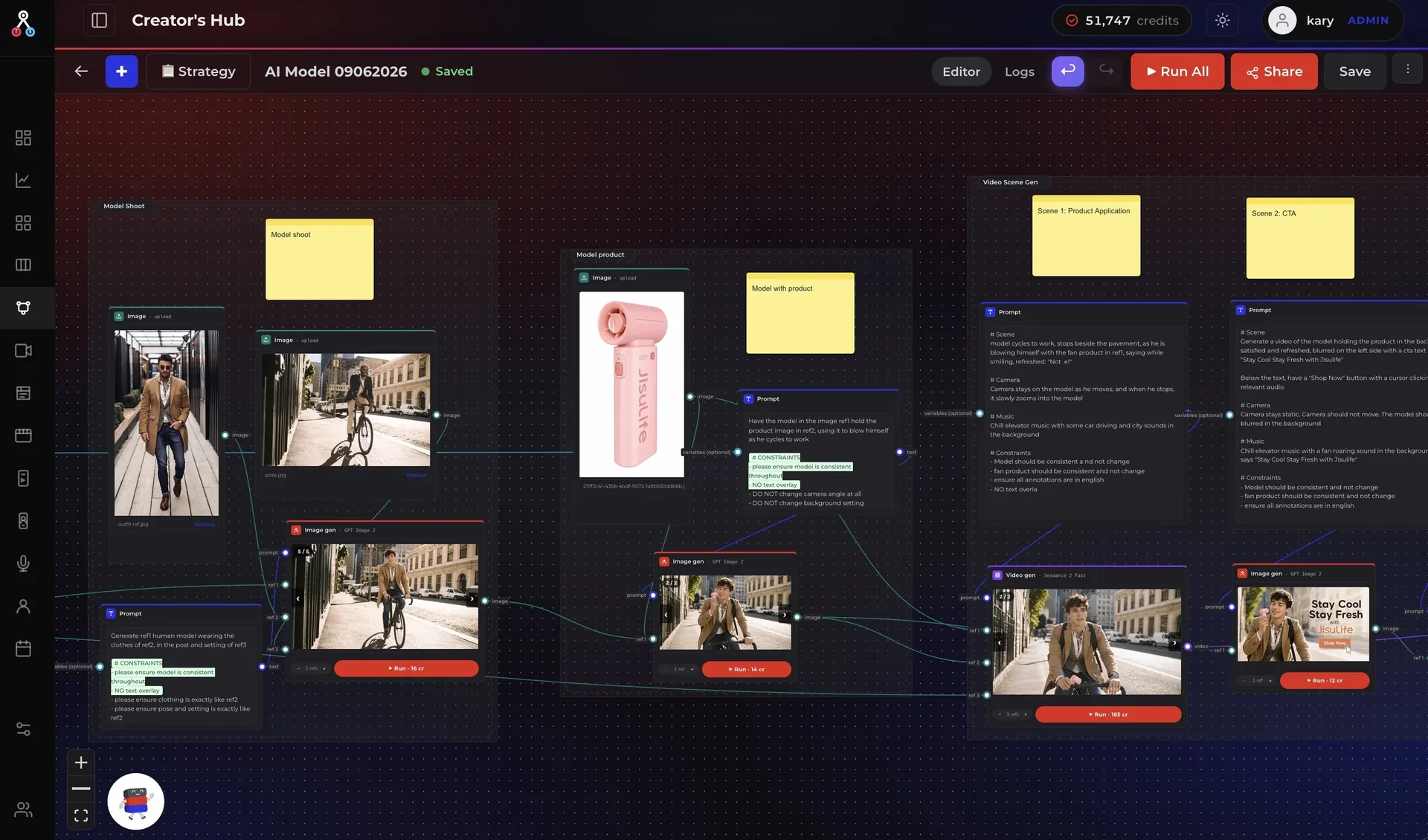Open the analytics chart sidebar icon
The width and height of the screenshot is (1428, 840).
[23, 180]
